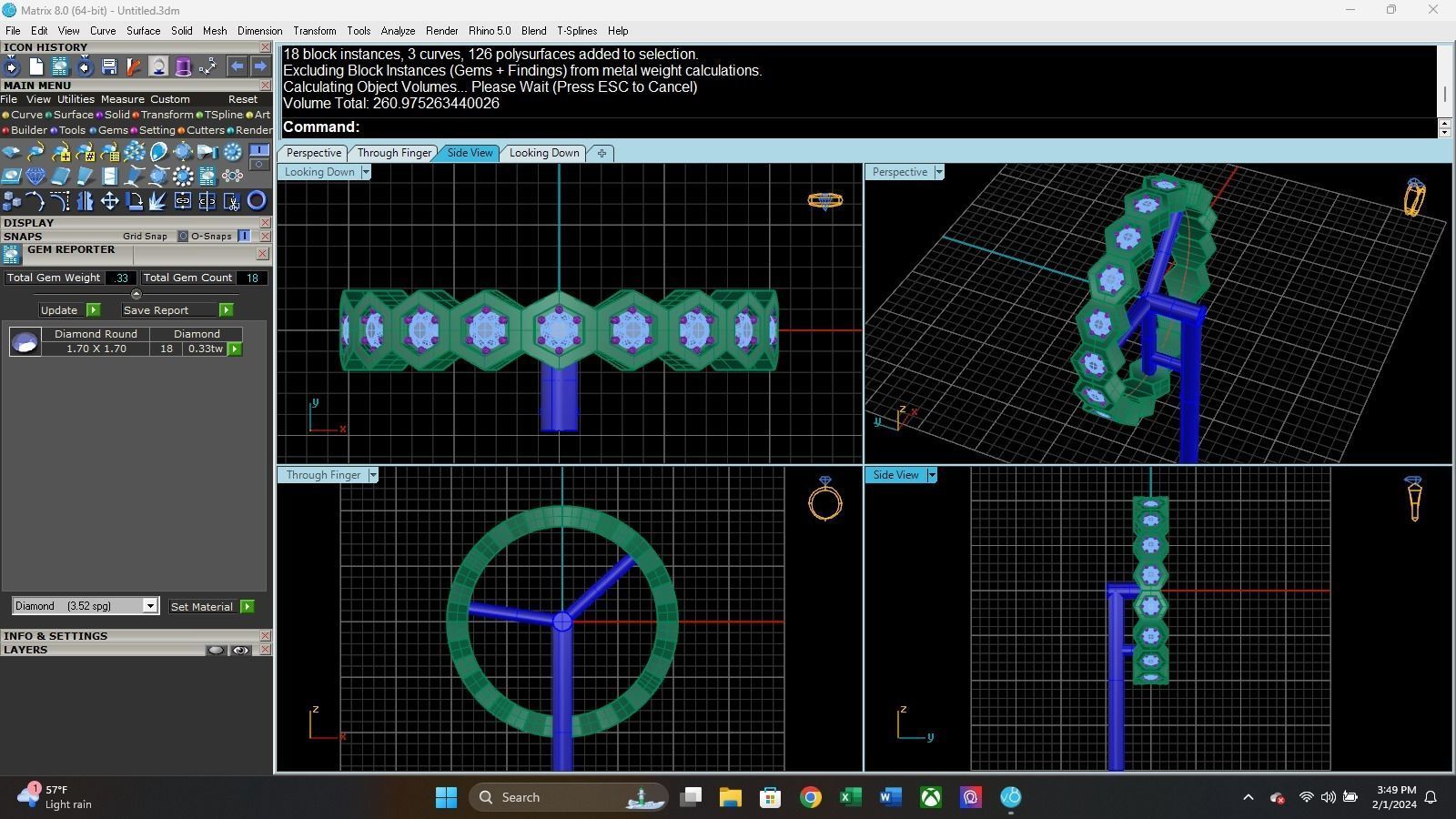Image resolution: width=1456 pixels, height=819 pixels.
Task: Close the Gem Reporter panel
Action: click(263, 254)
